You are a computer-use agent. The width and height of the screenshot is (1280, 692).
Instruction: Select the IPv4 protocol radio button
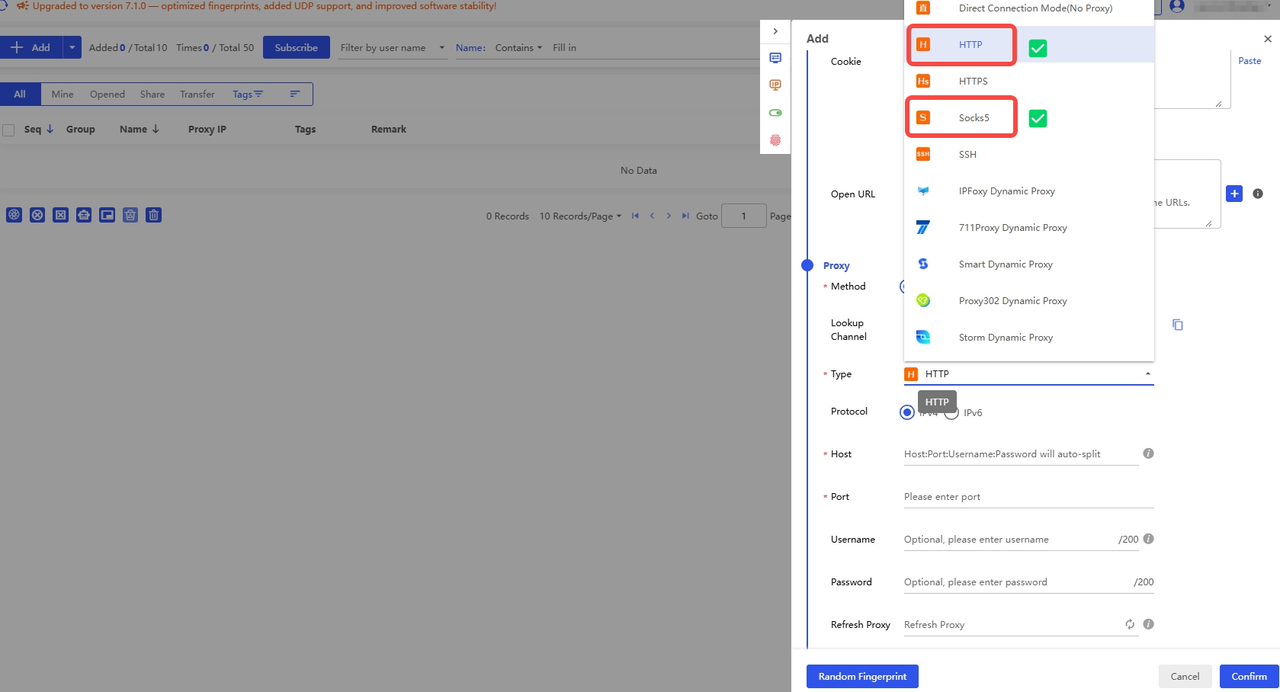pos(907,412)
